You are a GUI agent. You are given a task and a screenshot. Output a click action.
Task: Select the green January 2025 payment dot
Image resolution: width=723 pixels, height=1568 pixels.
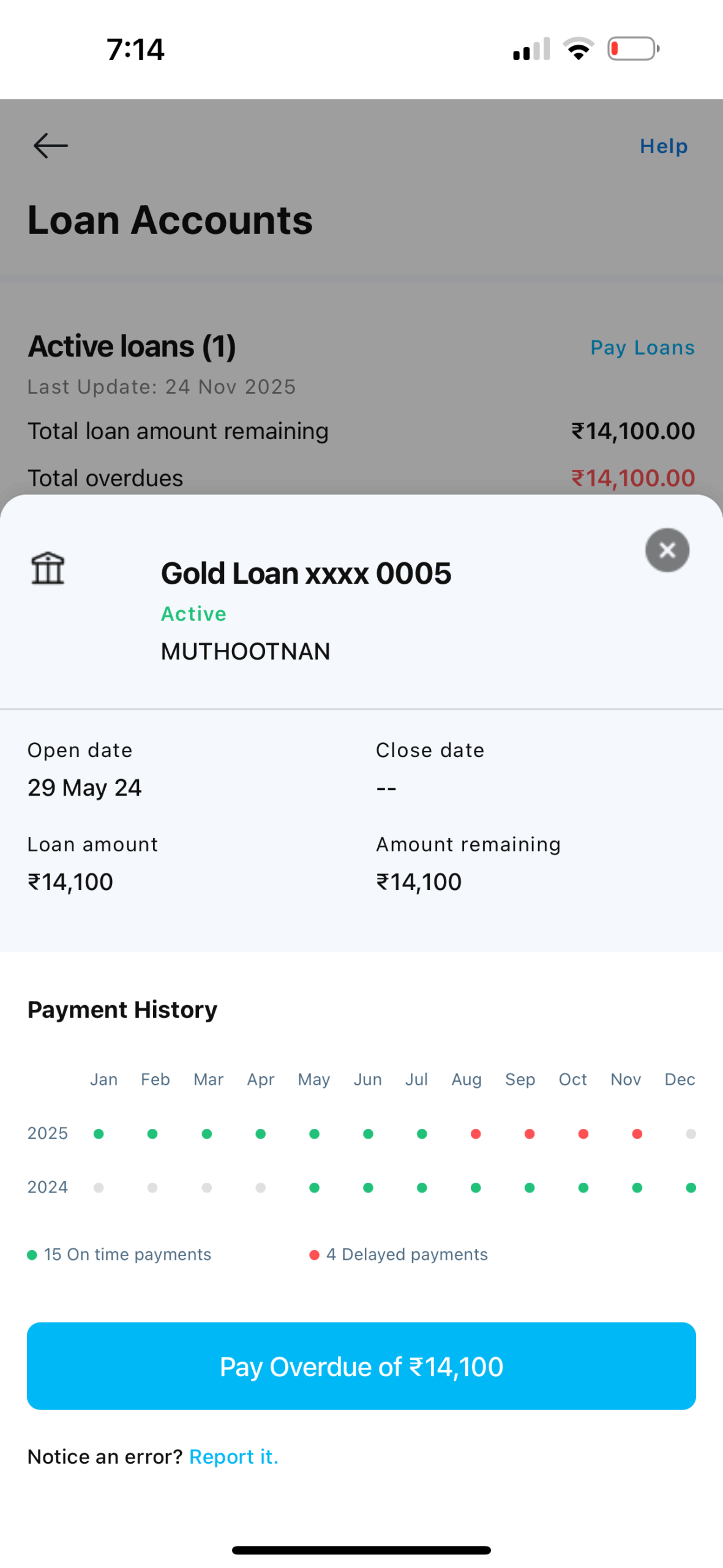pyautogui.click(x=99, y=1134)
